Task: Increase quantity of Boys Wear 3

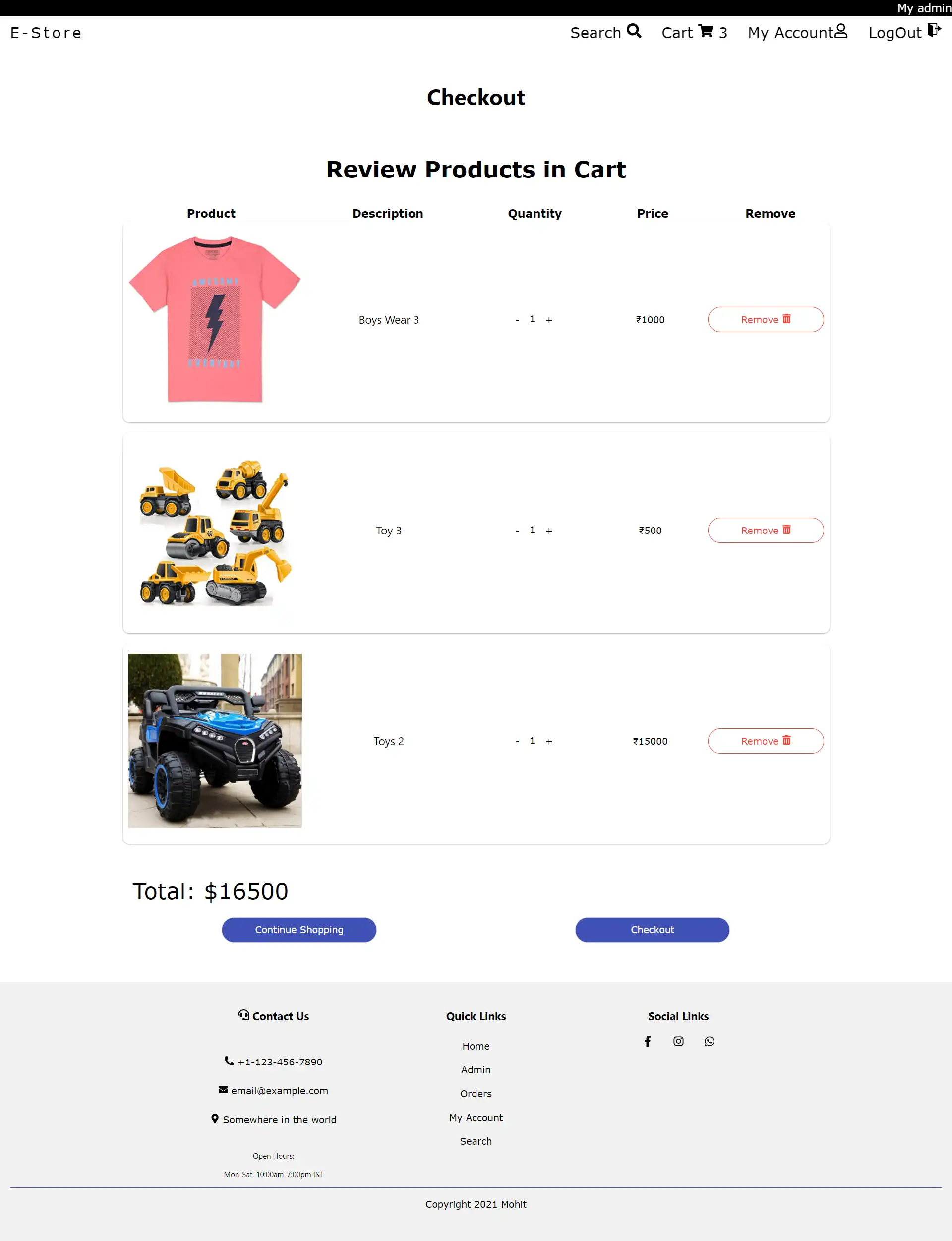Action: [549, 319]
